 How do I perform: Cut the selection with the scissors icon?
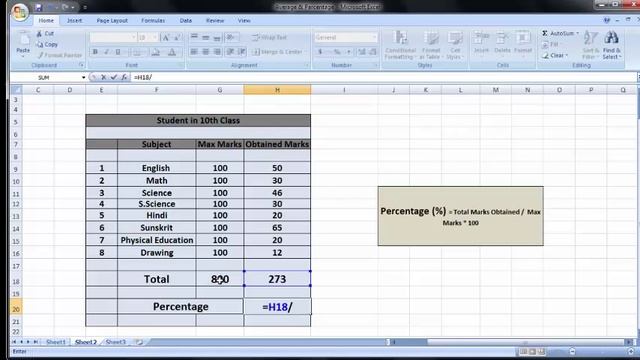(39, 33)
